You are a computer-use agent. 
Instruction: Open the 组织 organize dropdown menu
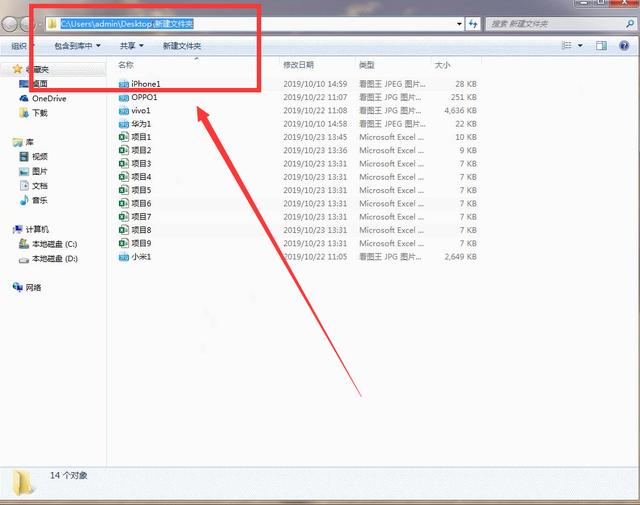22,46
